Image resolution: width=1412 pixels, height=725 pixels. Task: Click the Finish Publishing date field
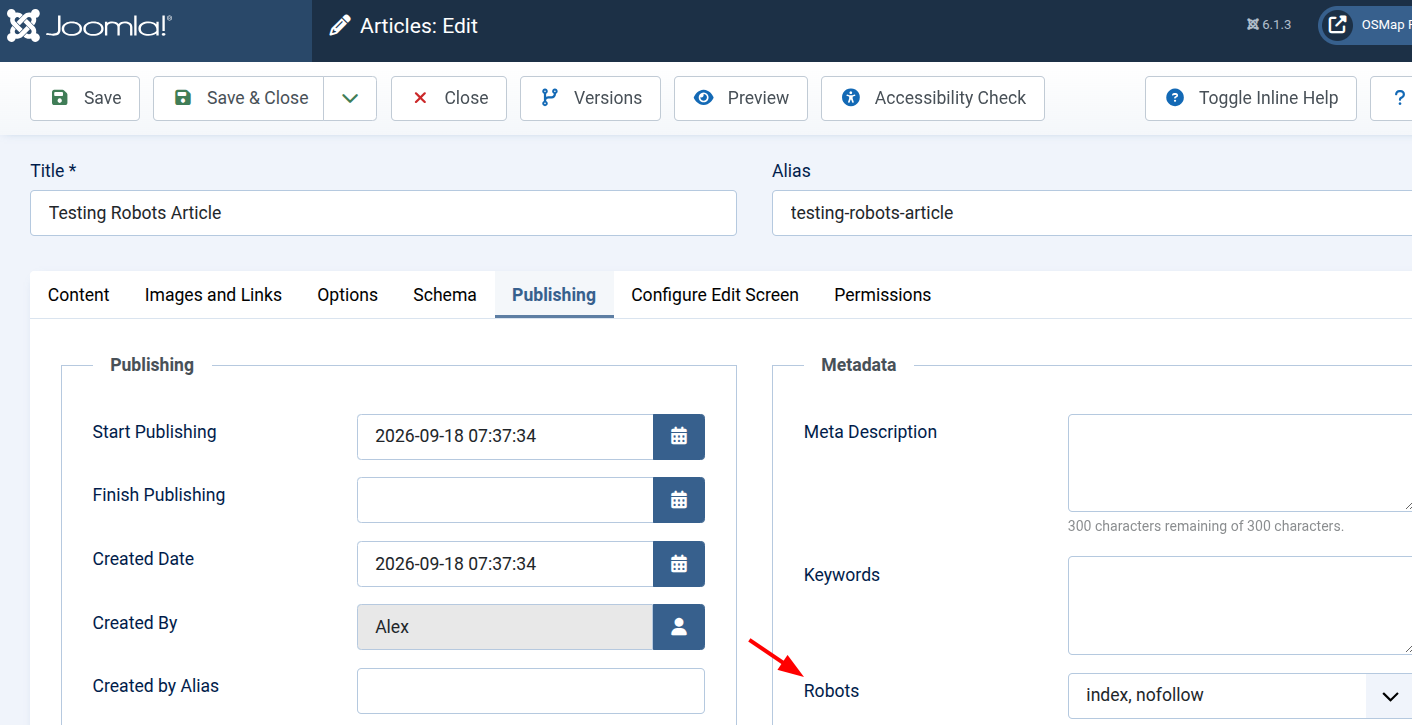click(x=505, y=500)
